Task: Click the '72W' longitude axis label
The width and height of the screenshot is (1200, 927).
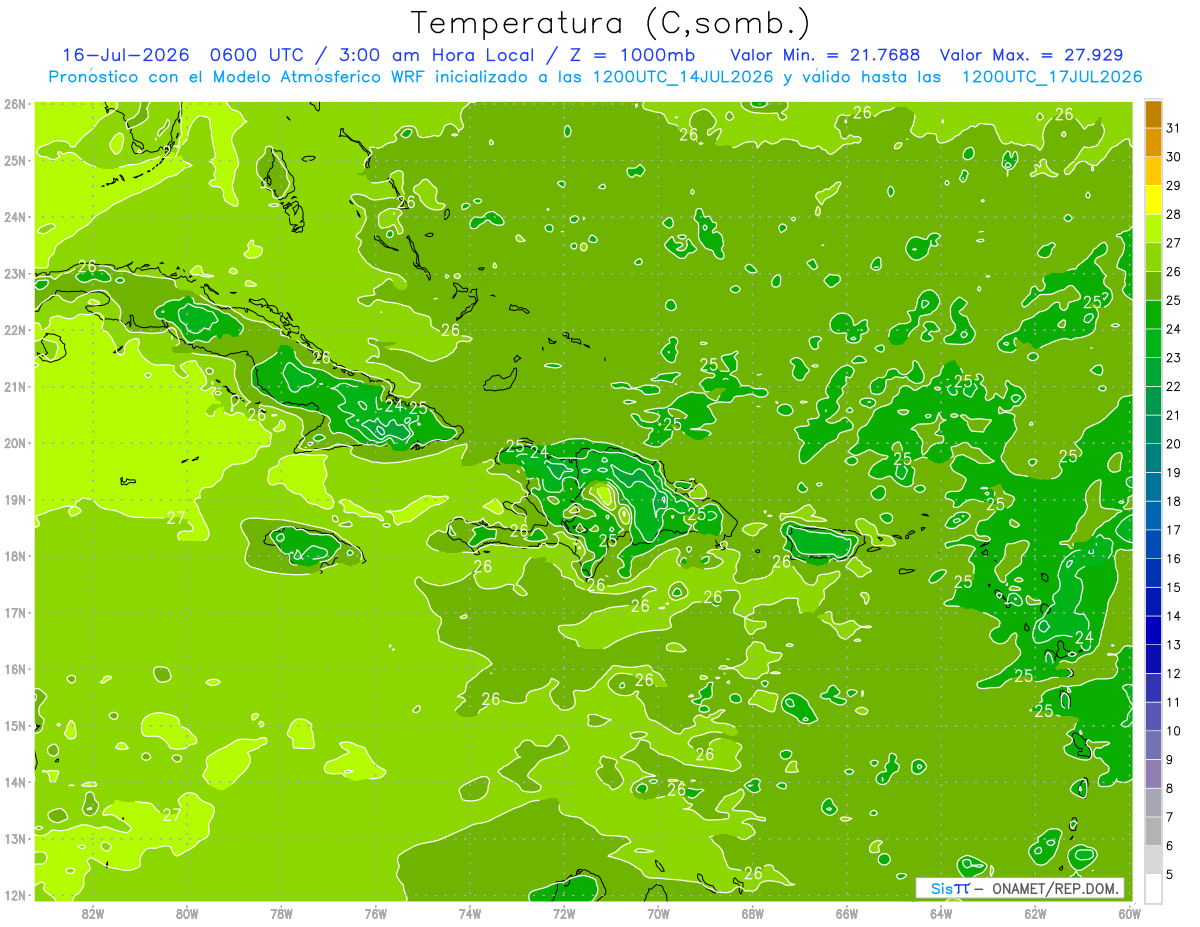Action: coord(564,913)
